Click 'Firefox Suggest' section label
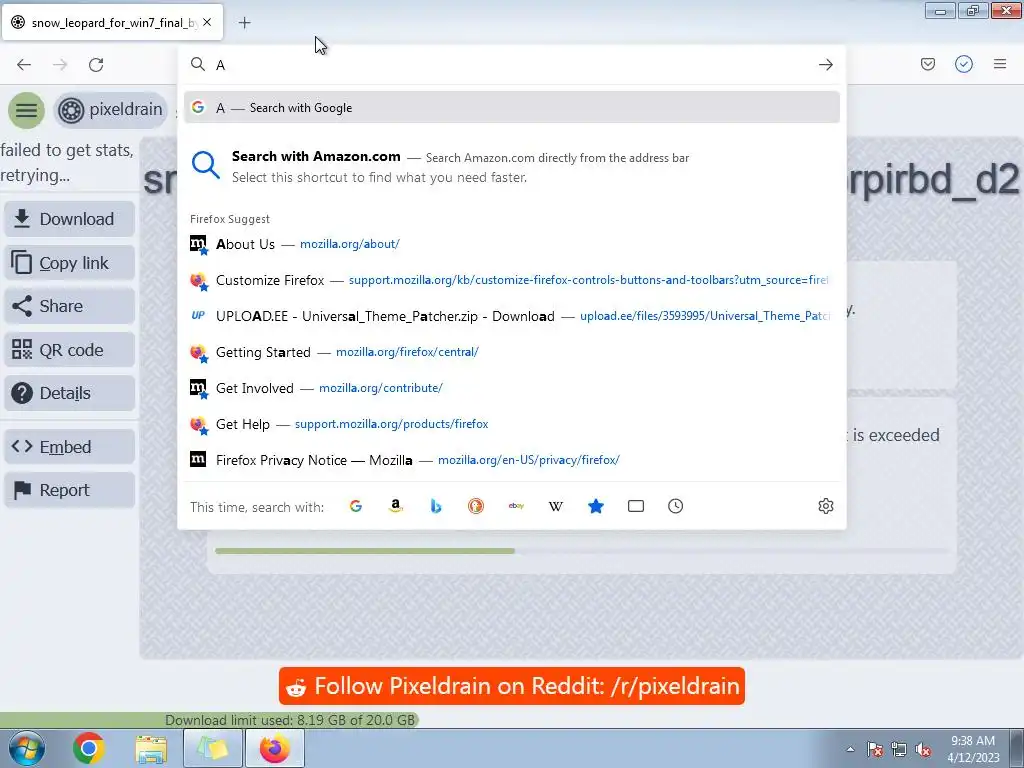Screen dimensions: 1024x768 click(230, 219)
